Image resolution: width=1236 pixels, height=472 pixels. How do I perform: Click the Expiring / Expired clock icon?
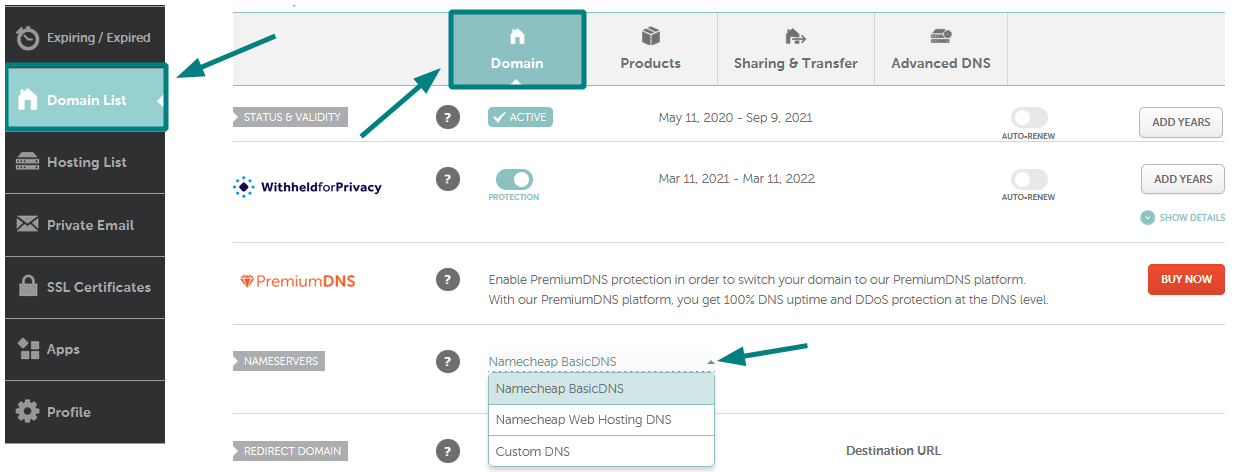(28, 38)
